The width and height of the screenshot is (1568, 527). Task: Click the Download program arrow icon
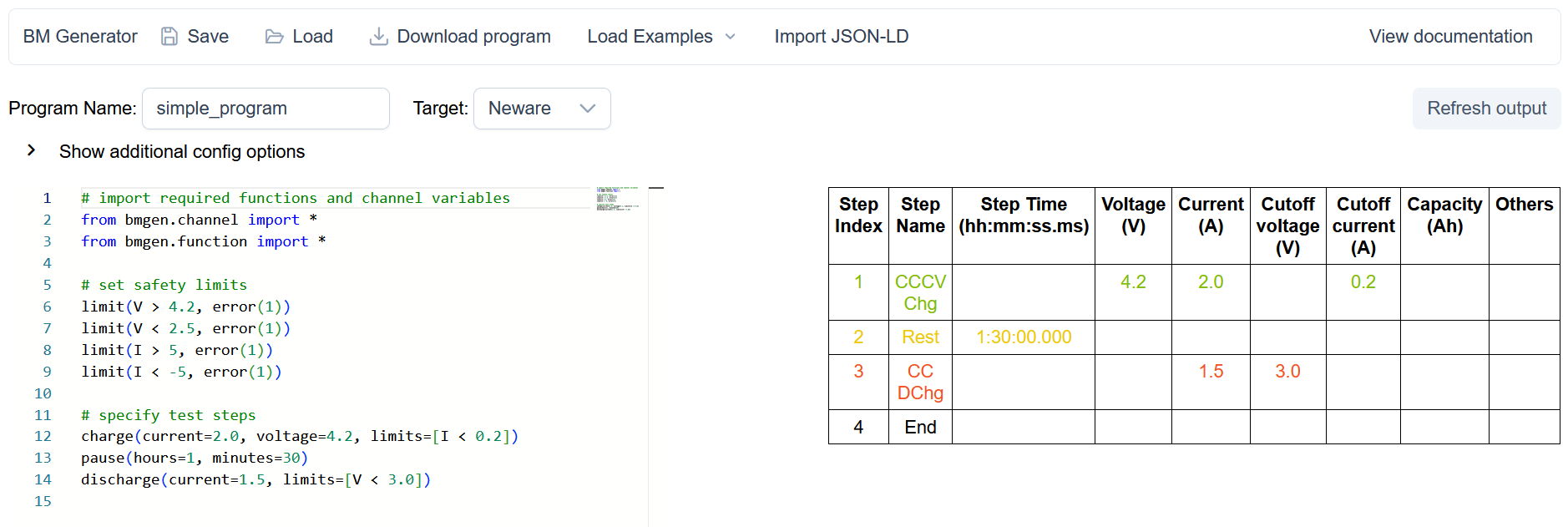[x=379, y=37]
